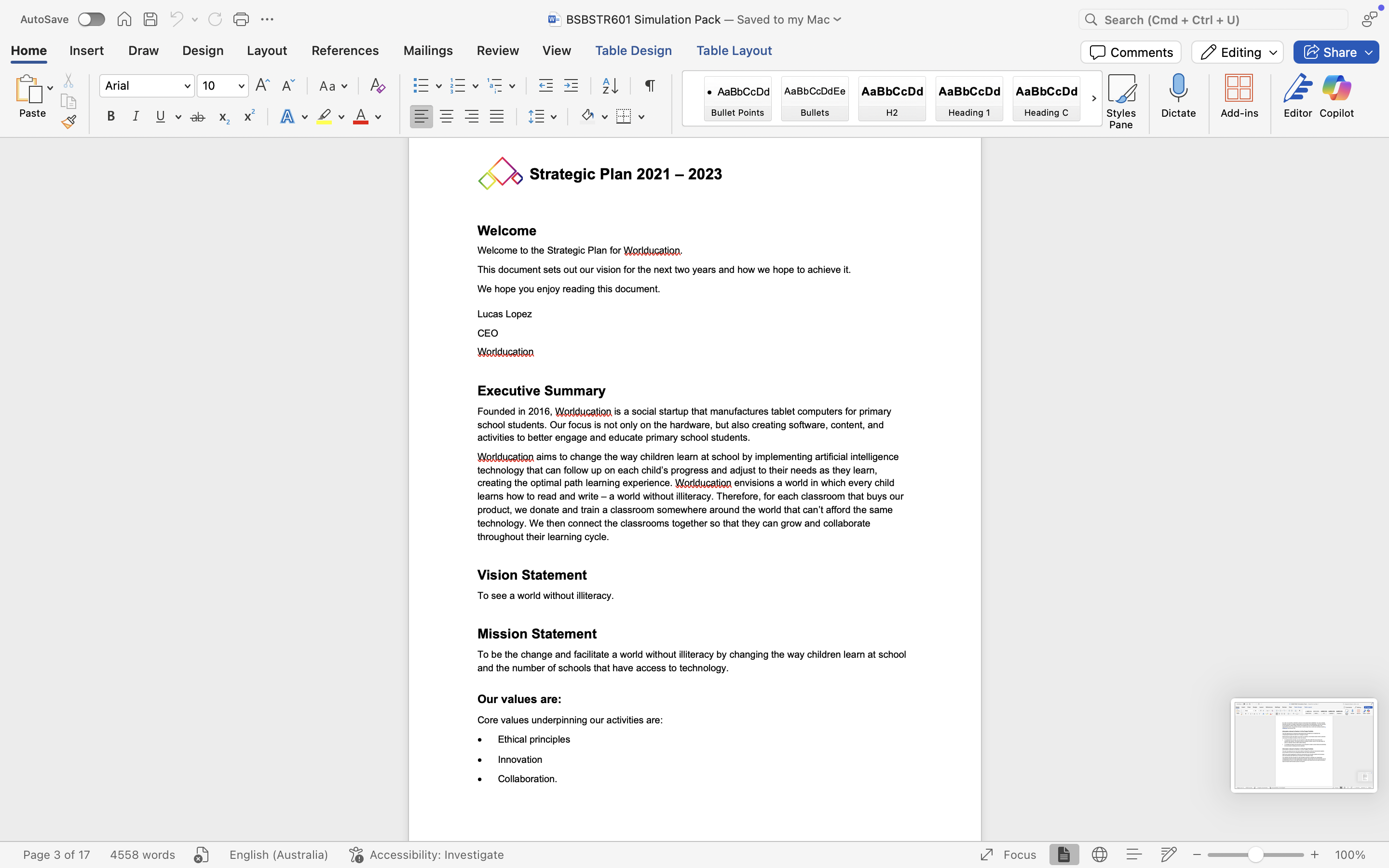Click the Clear Formatting icon
The height and width of the screenshot is (868, 1389).
[x=377, y=86]
